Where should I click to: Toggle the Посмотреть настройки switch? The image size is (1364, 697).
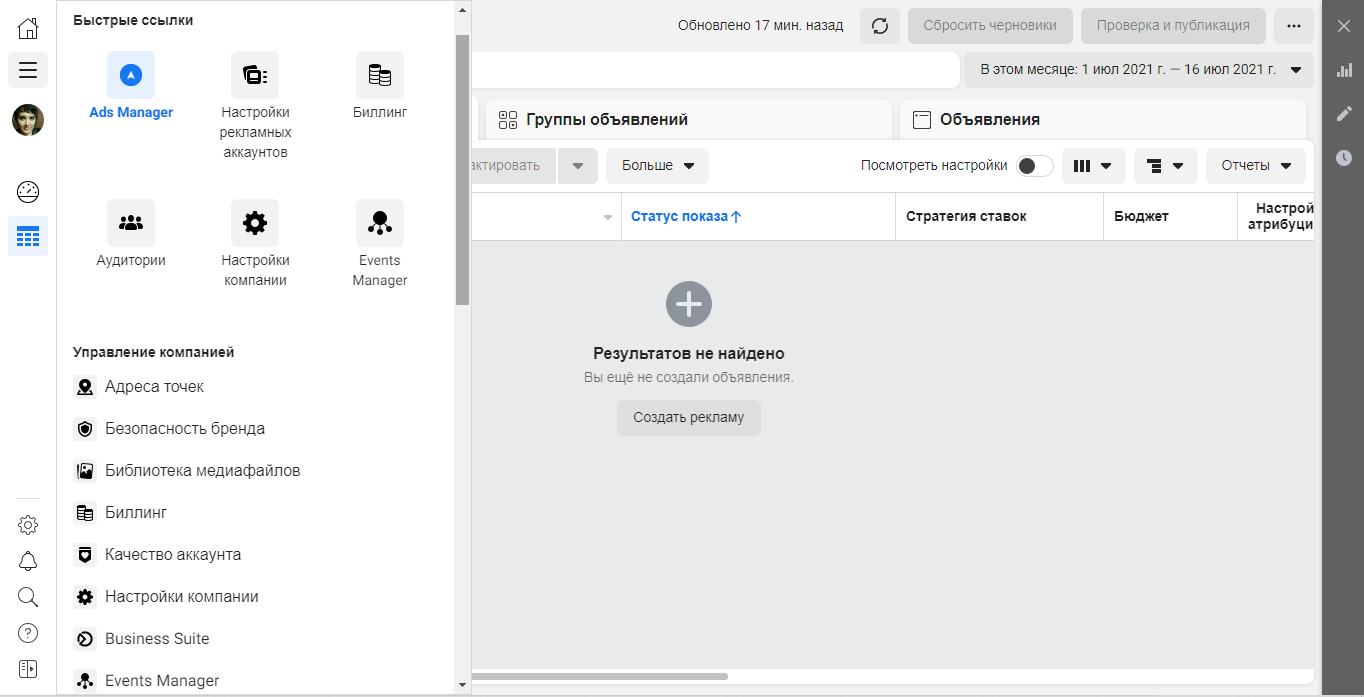click(1035, 166)
